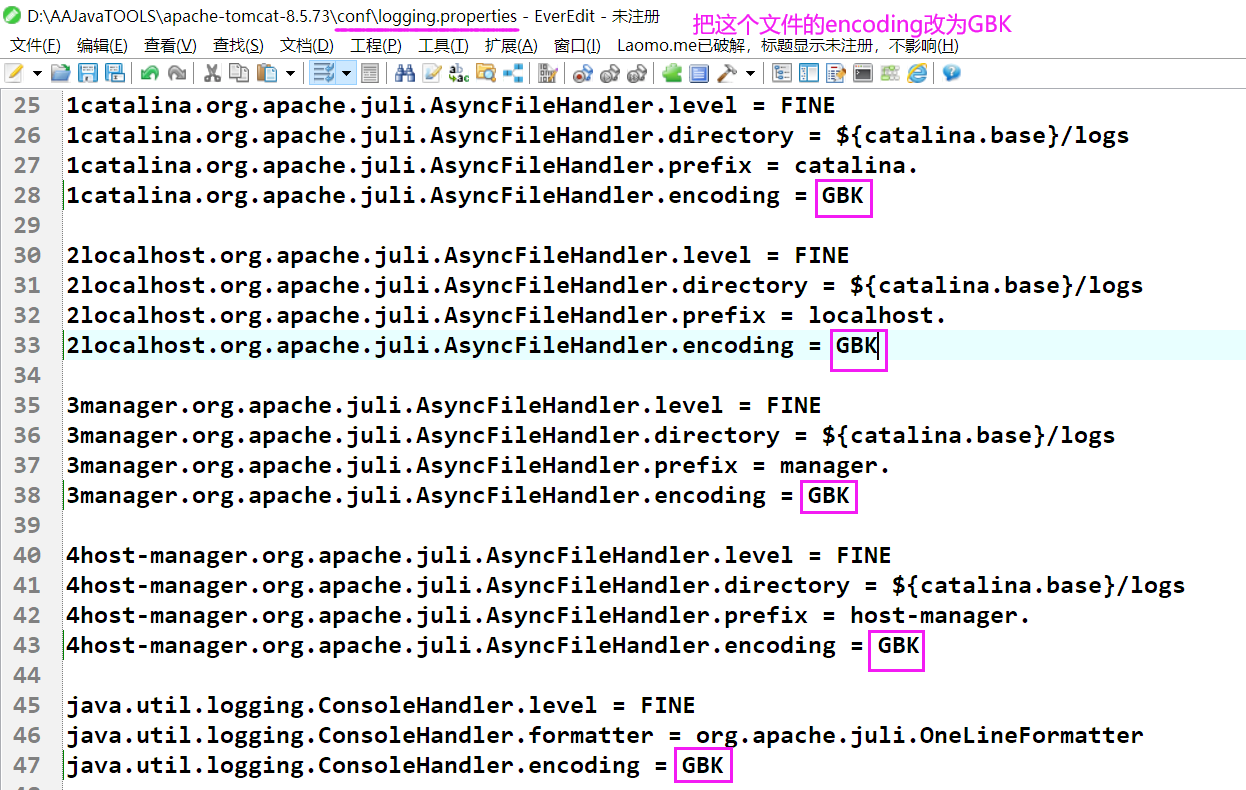Open the 工程(P) menu
Viewport: 1246px width, 790px height.
click(x=376, y=46)
